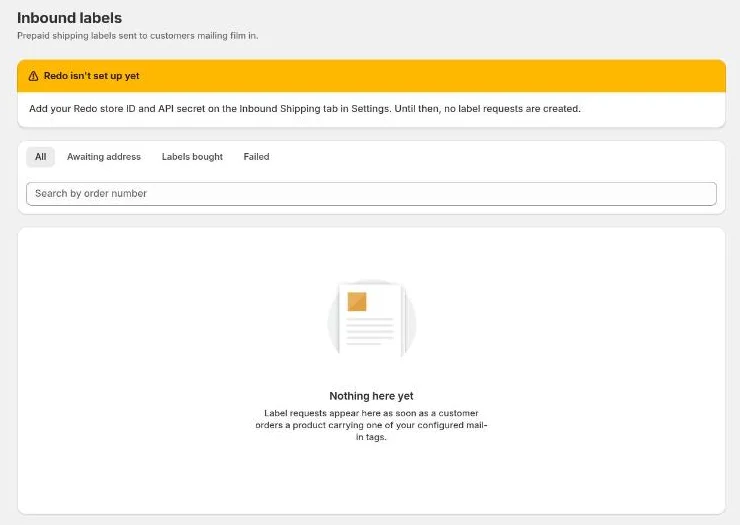Open the Labels bought tab
Screen dimensions: 740x525
[x=192, y=157]
